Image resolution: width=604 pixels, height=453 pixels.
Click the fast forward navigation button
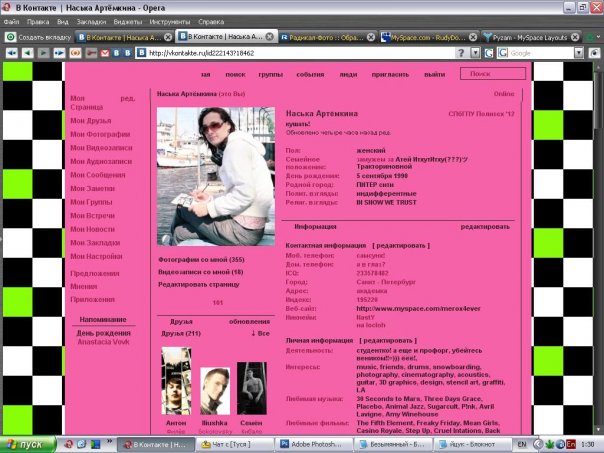(59, 53)
